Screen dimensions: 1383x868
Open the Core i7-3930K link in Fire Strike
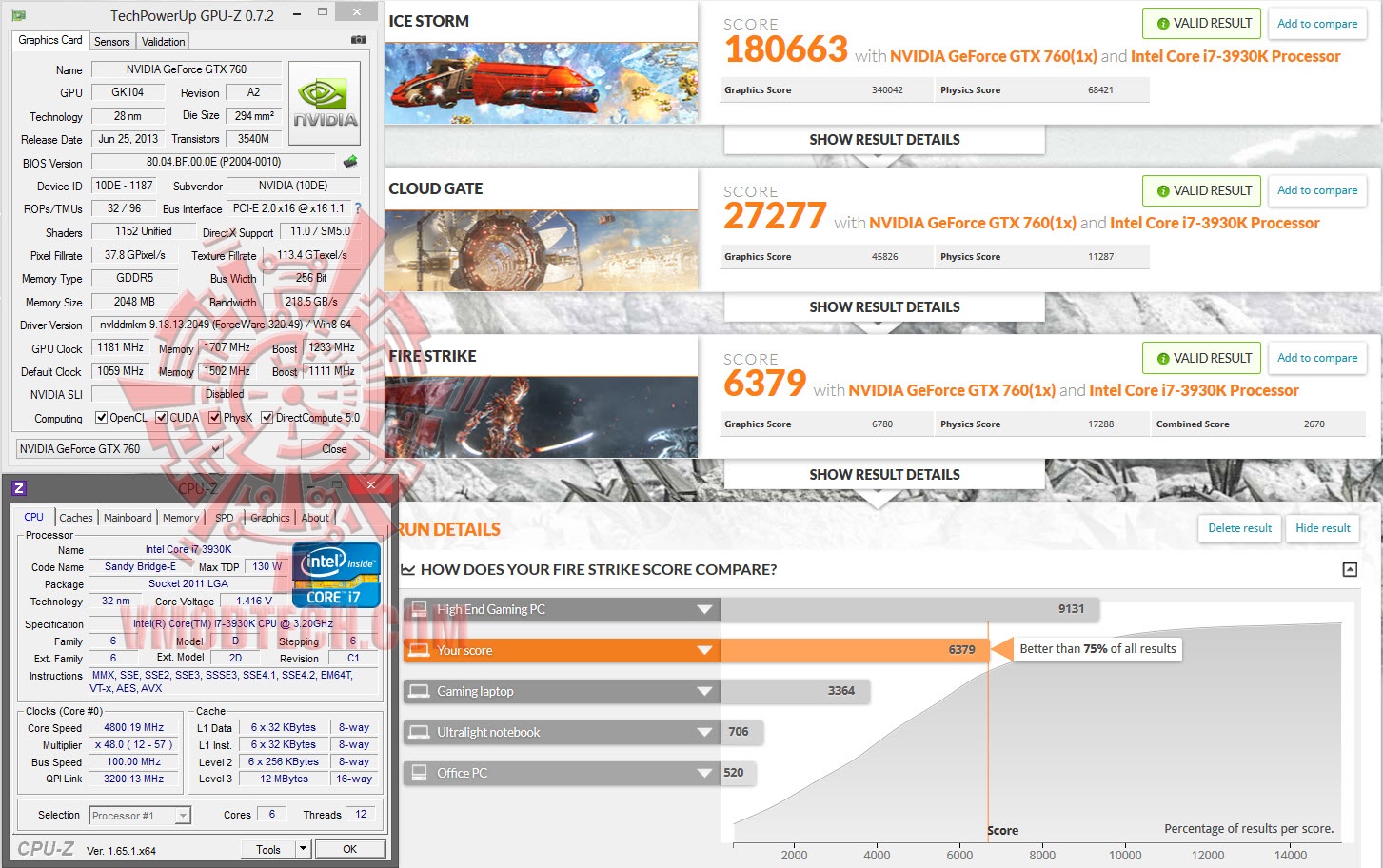point(1194,390)
